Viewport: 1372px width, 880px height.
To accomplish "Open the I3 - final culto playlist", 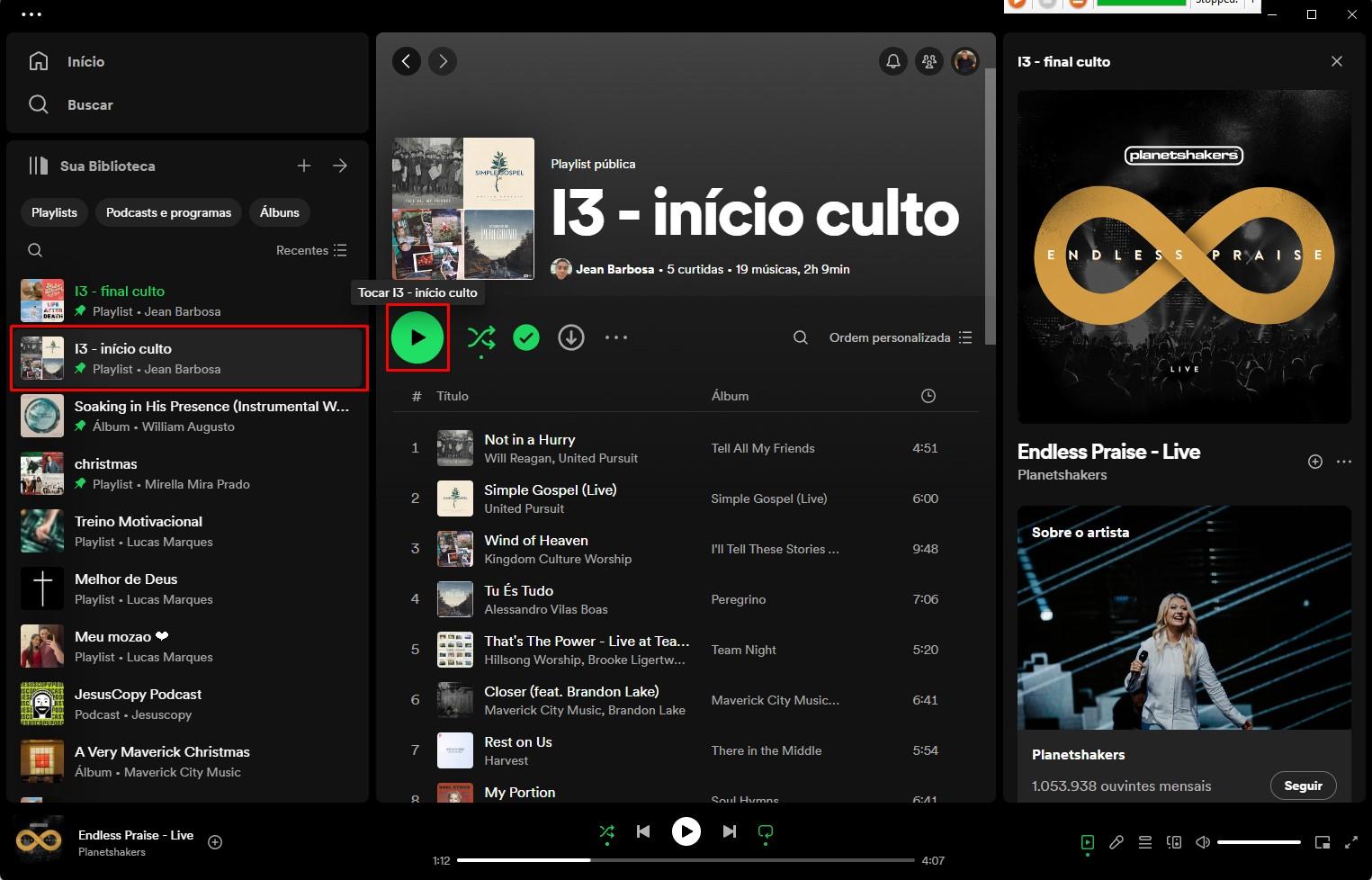I will (189, 301).
